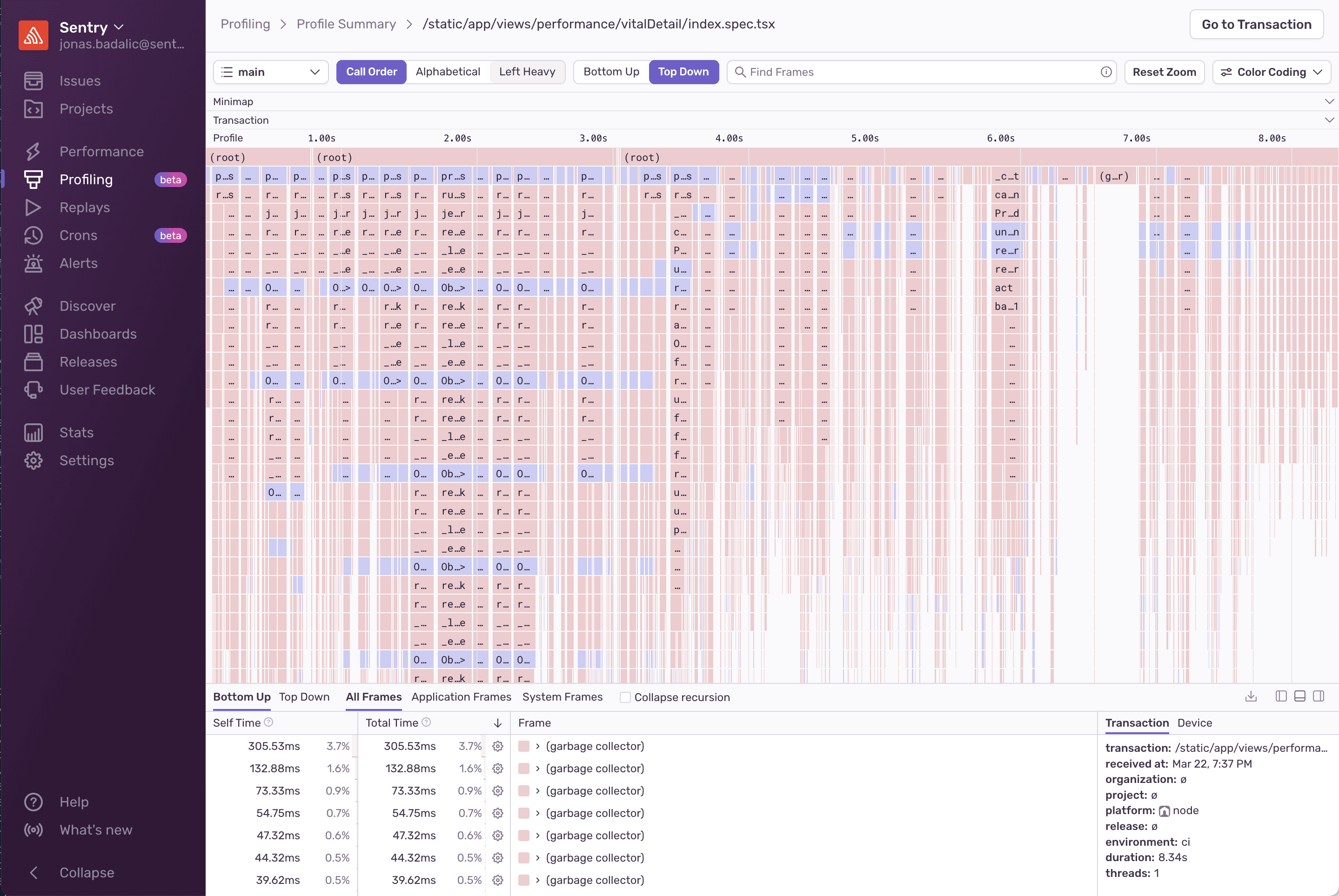Switch to the bottom panel layout icon
The height and width of the screenshot is (896, 1339).
1299,696
